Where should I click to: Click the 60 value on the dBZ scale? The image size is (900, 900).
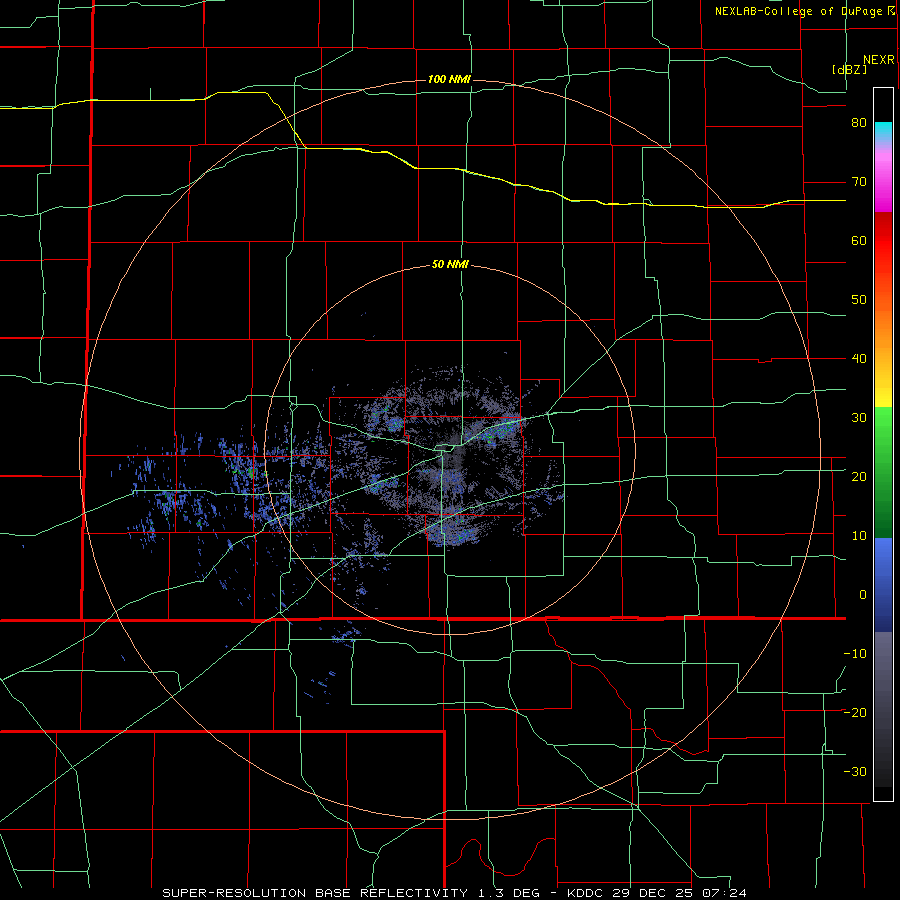(x=859, y=241)
